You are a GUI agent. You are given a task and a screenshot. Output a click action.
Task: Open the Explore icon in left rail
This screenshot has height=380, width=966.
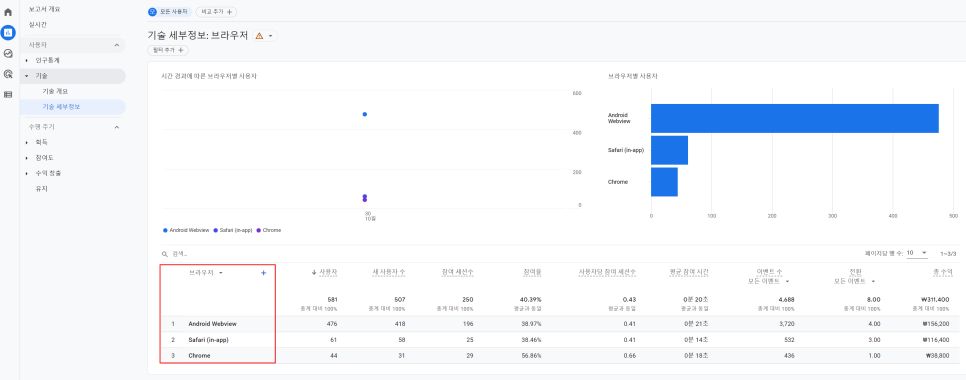coord(8,54)
